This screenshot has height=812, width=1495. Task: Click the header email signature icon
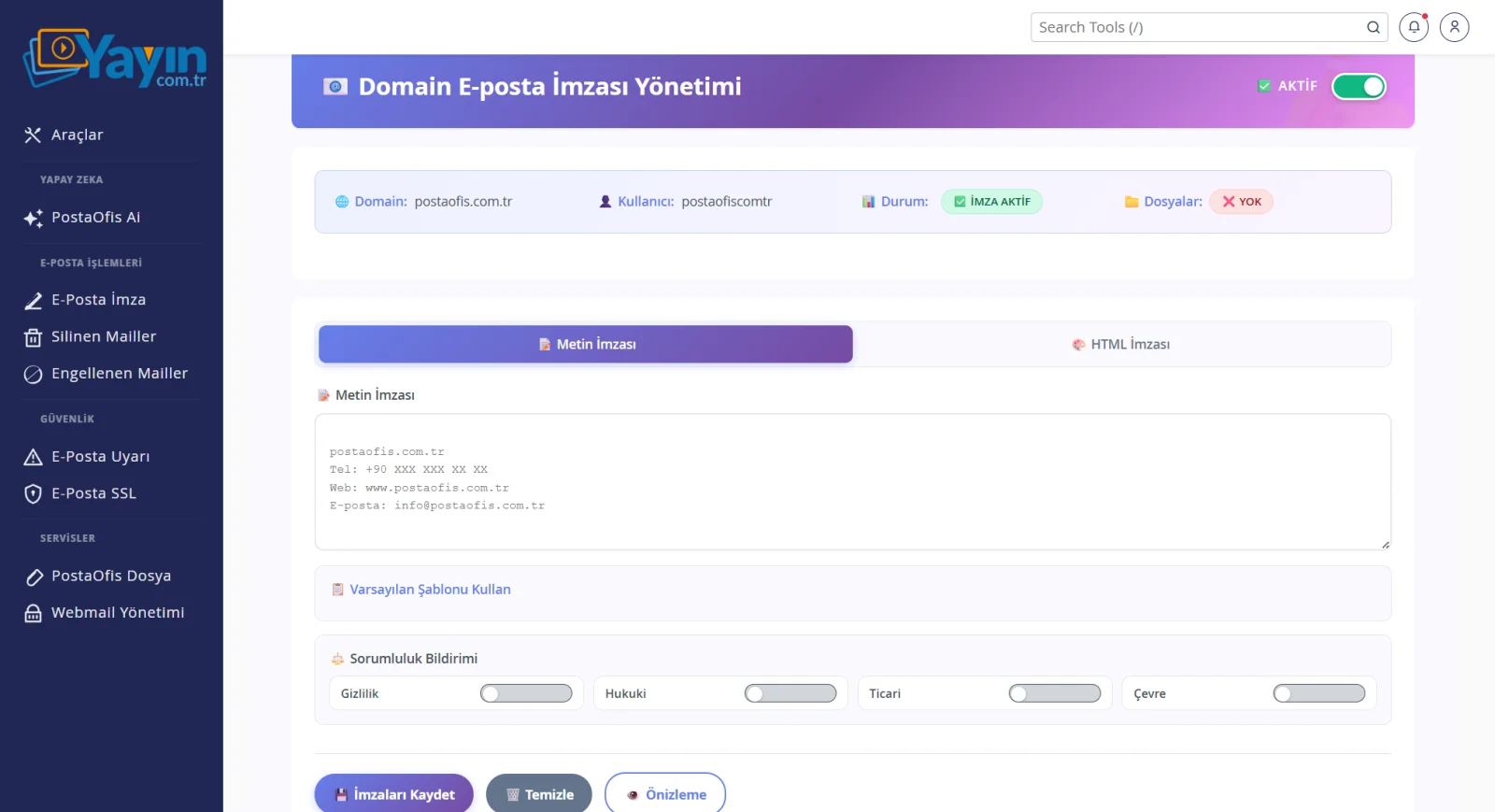pos(335,86)
